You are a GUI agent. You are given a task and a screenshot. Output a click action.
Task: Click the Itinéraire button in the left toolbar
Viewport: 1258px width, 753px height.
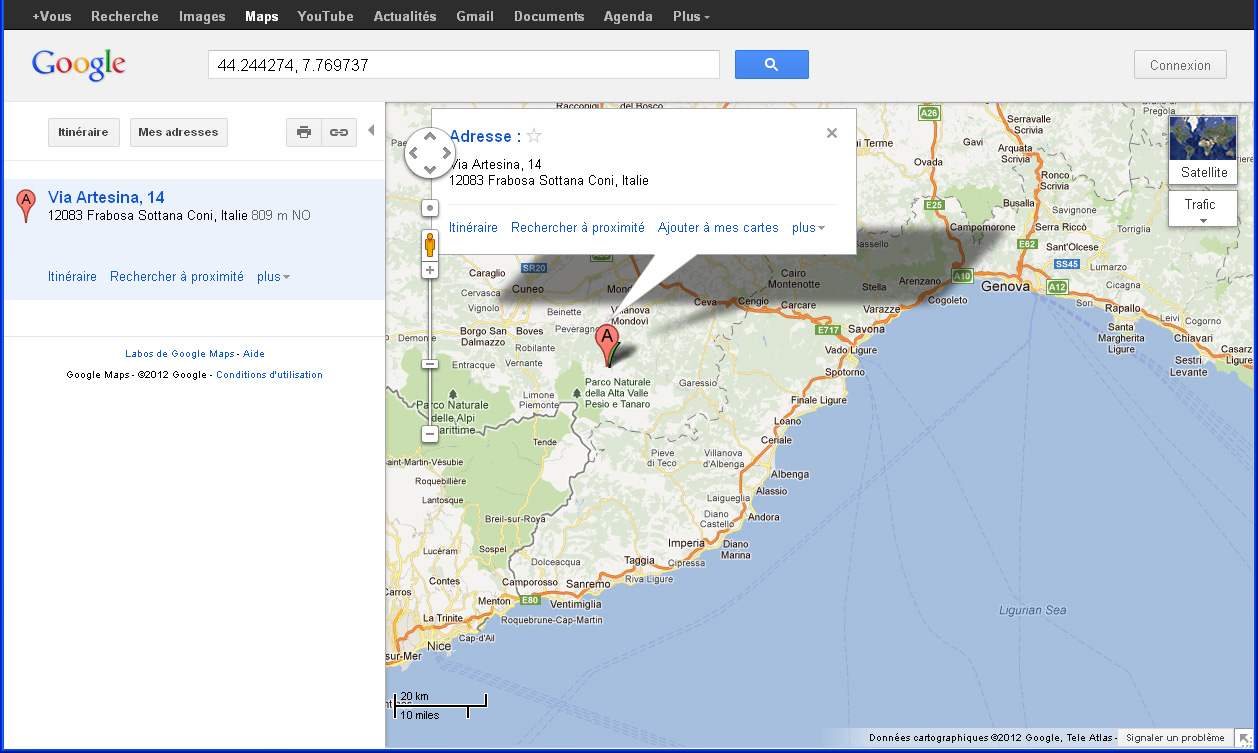click(x=84, y=132)
